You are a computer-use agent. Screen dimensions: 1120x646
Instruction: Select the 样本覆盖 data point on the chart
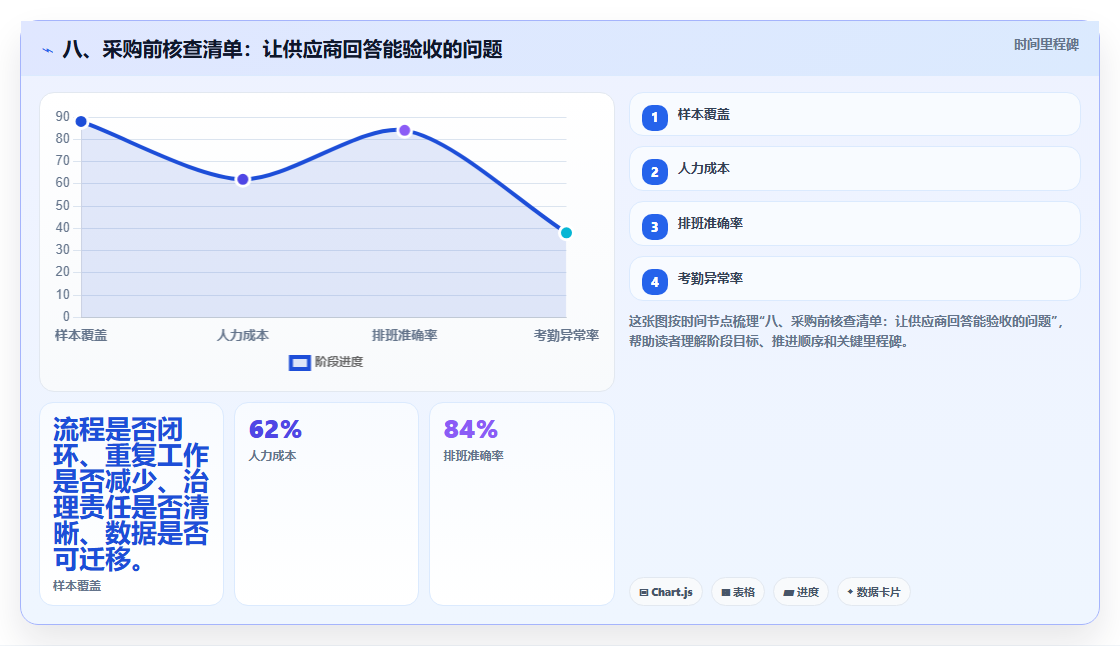tap(81, 121)
